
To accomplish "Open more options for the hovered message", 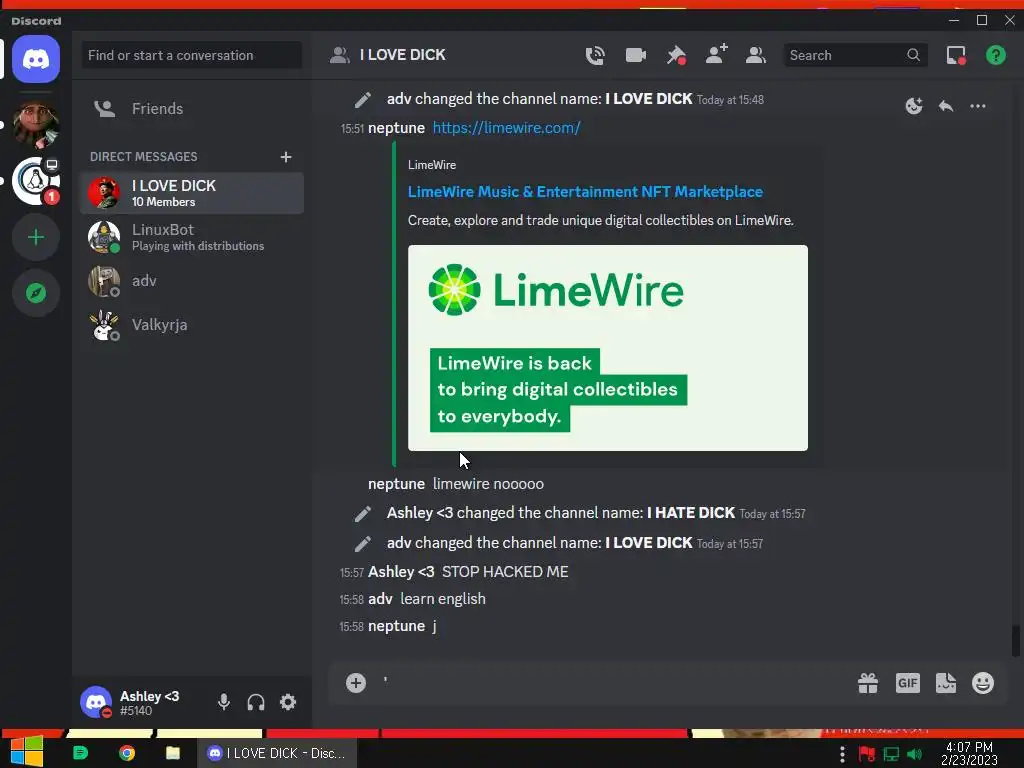I will coord(978,106).
